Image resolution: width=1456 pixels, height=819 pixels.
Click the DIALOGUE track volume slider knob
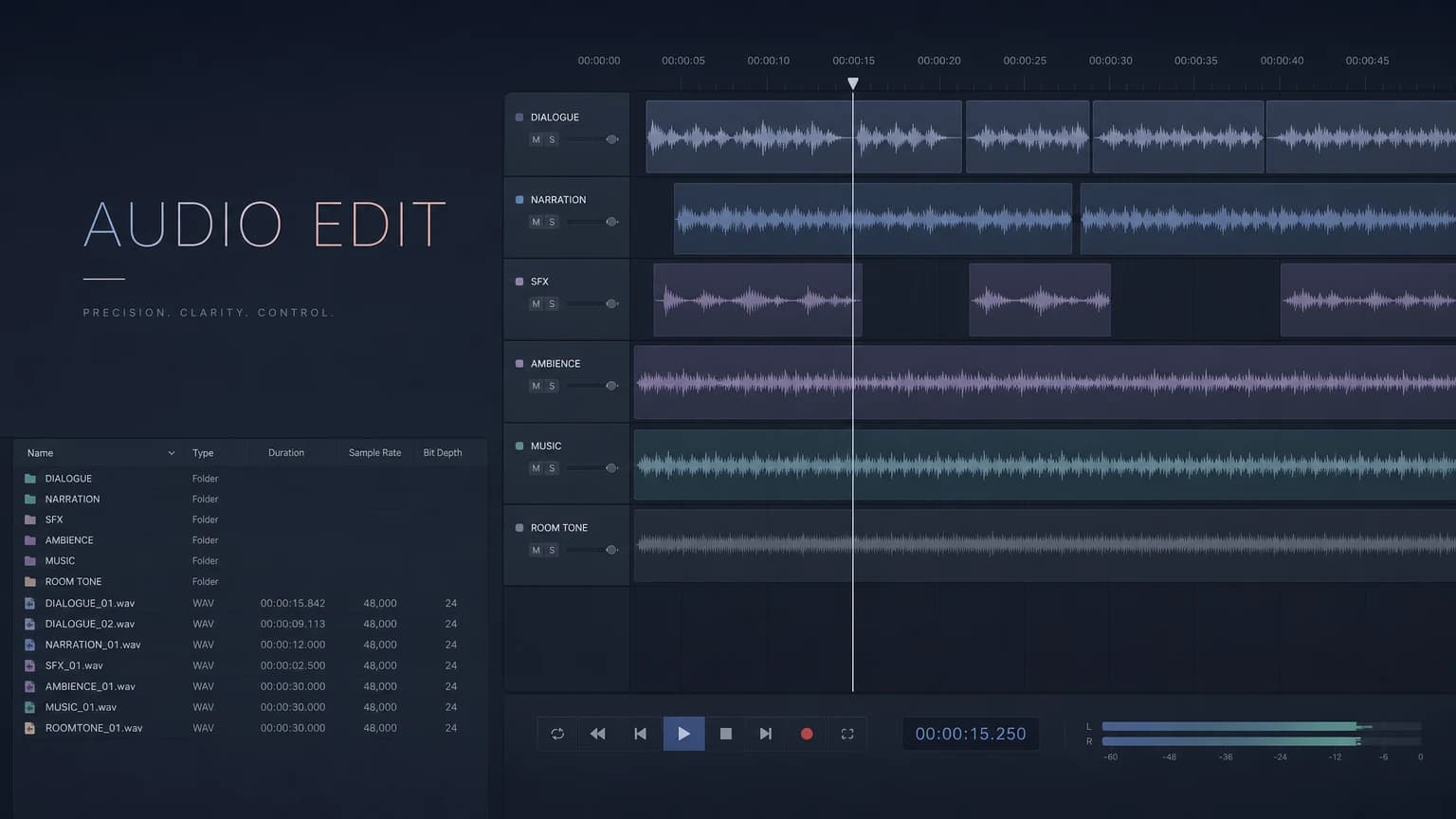click(x=611, y=139)
